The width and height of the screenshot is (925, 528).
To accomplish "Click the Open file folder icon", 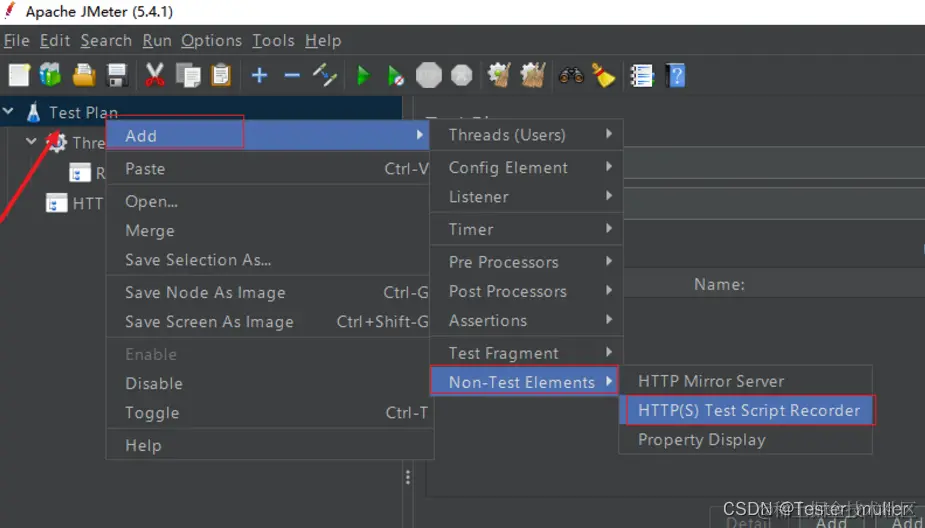I will pos(84,76).
